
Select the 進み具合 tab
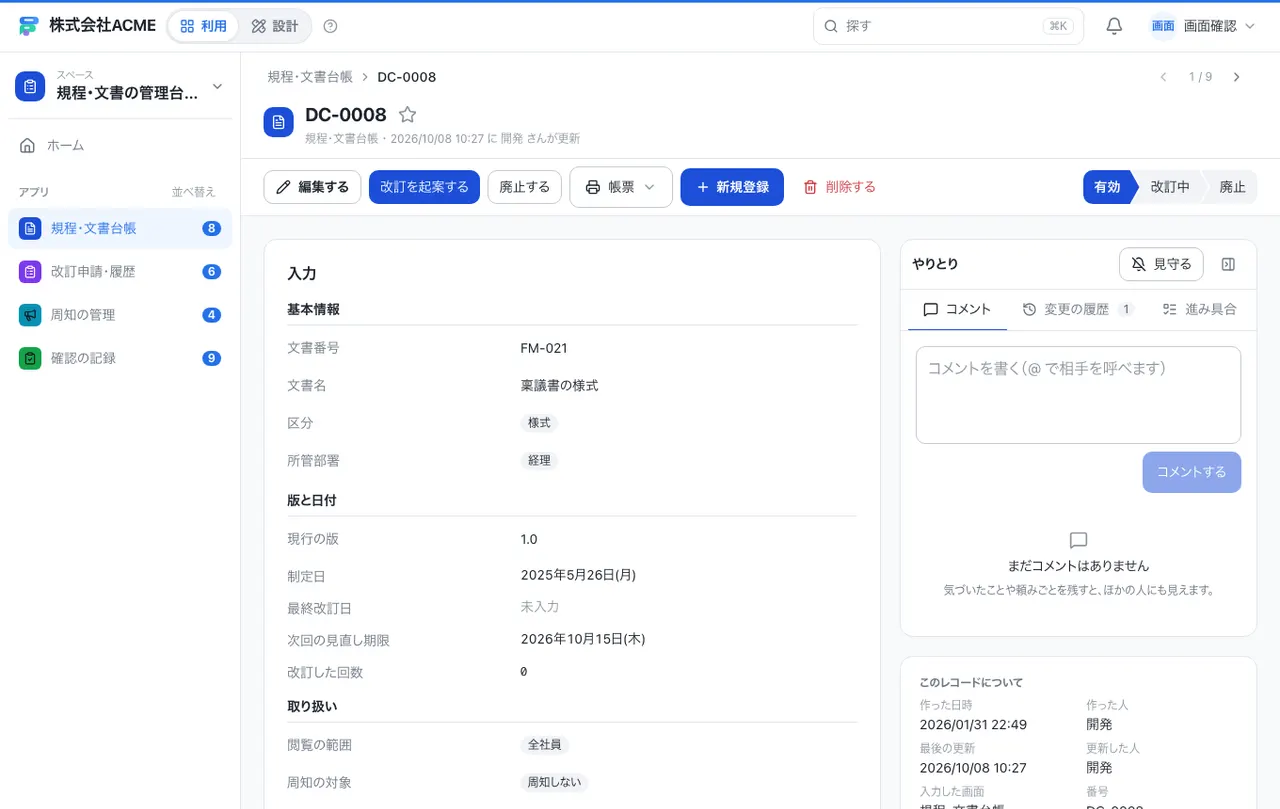pos(1200,309)
